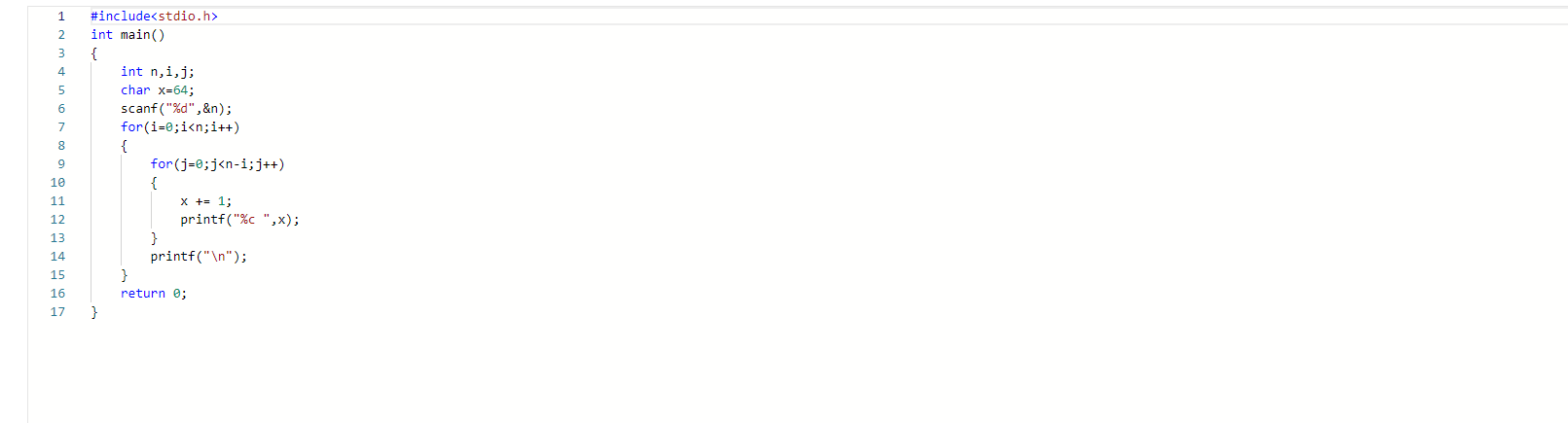Click the scanf statement
This screenshot has width=1568, height=423.
[x=176, y=109]
